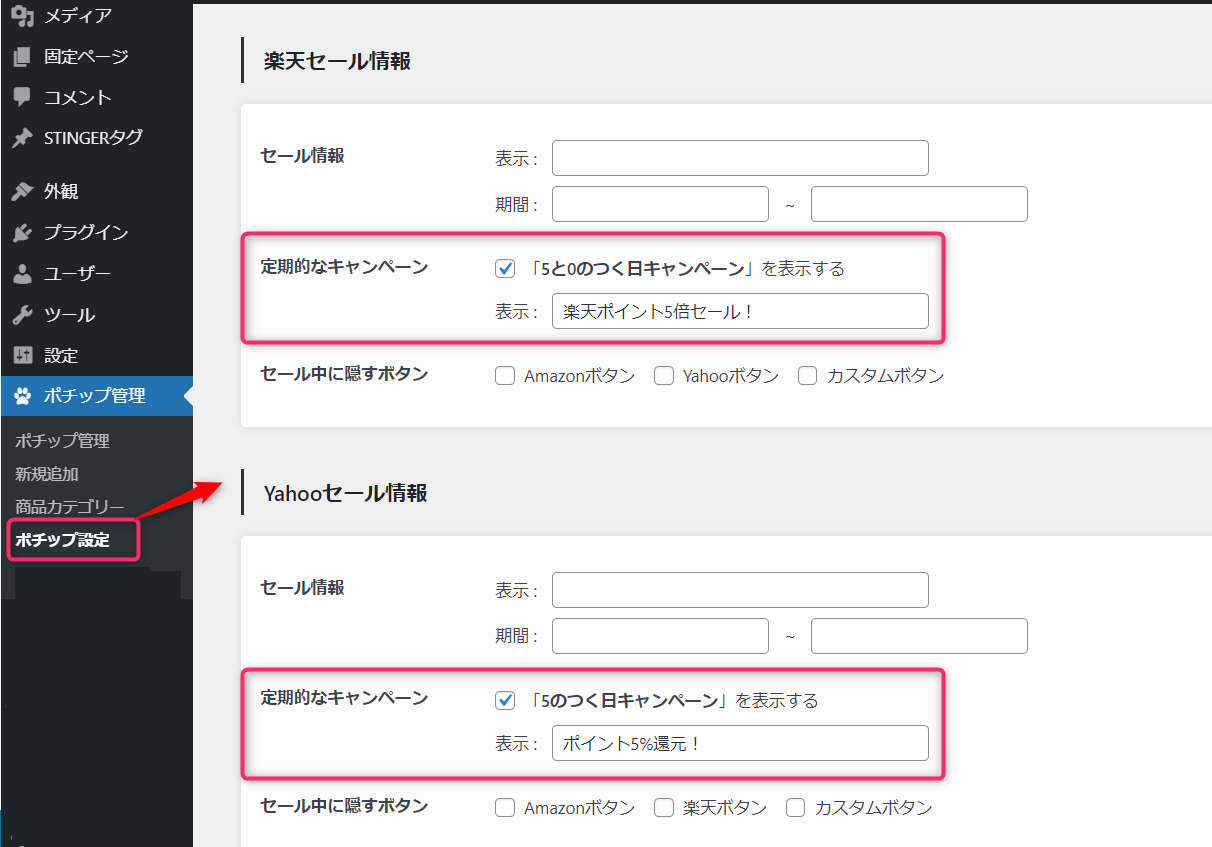
Task: Focus 楽天 period end date field
Action: (x=919, y=204)
